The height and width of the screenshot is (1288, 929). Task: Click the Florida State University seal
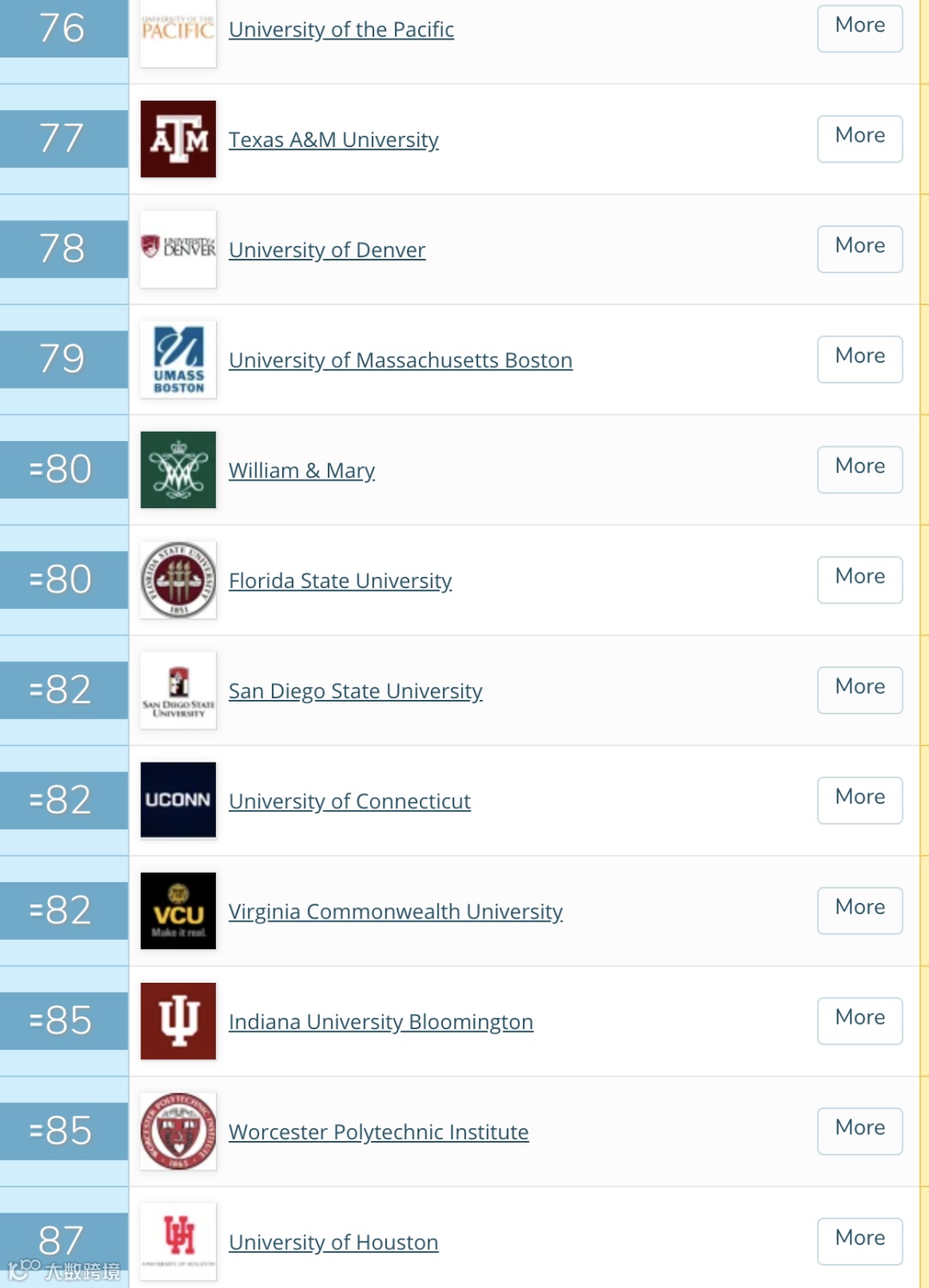(x=178, y=580)
